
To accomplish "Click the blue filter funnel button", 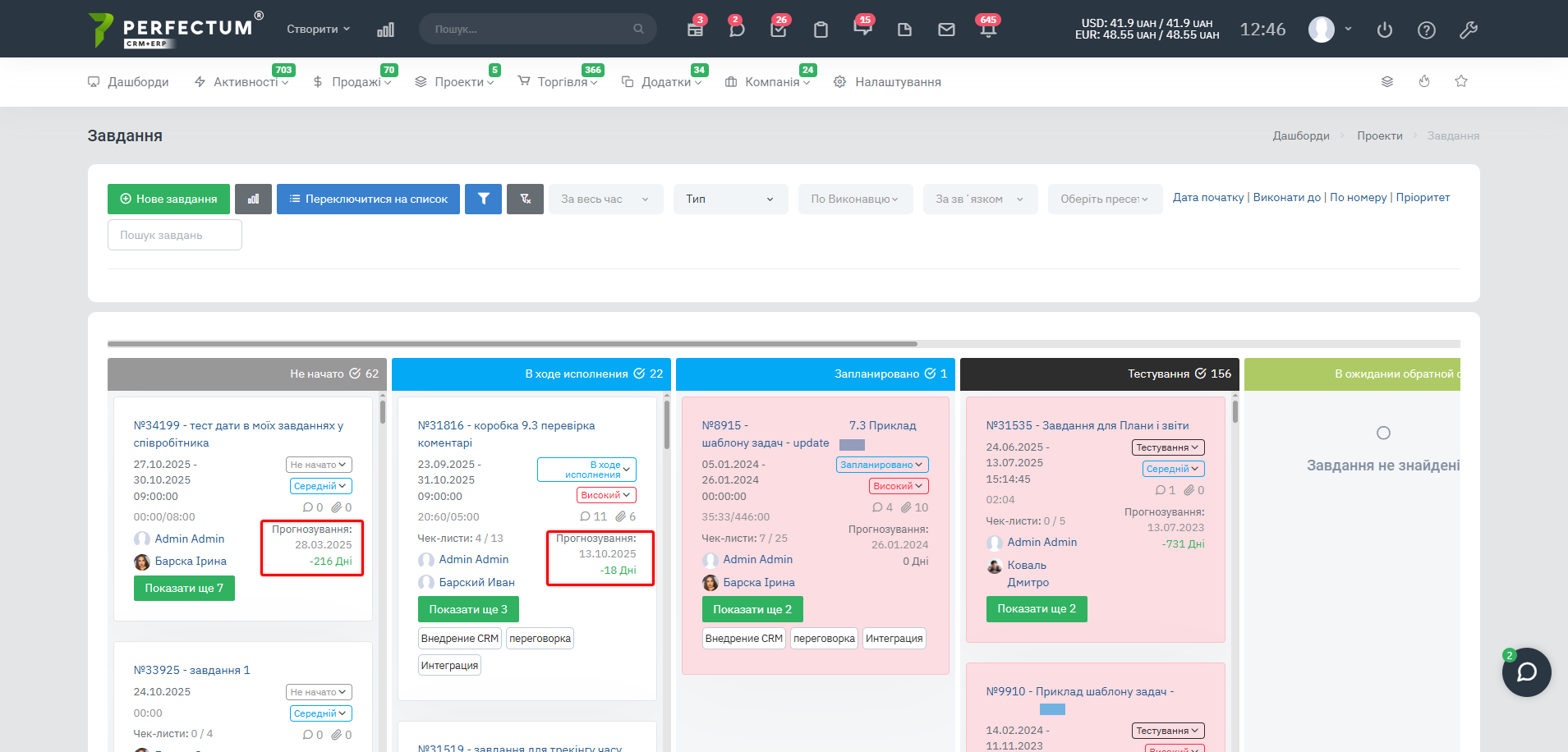I will pos(483,199).
